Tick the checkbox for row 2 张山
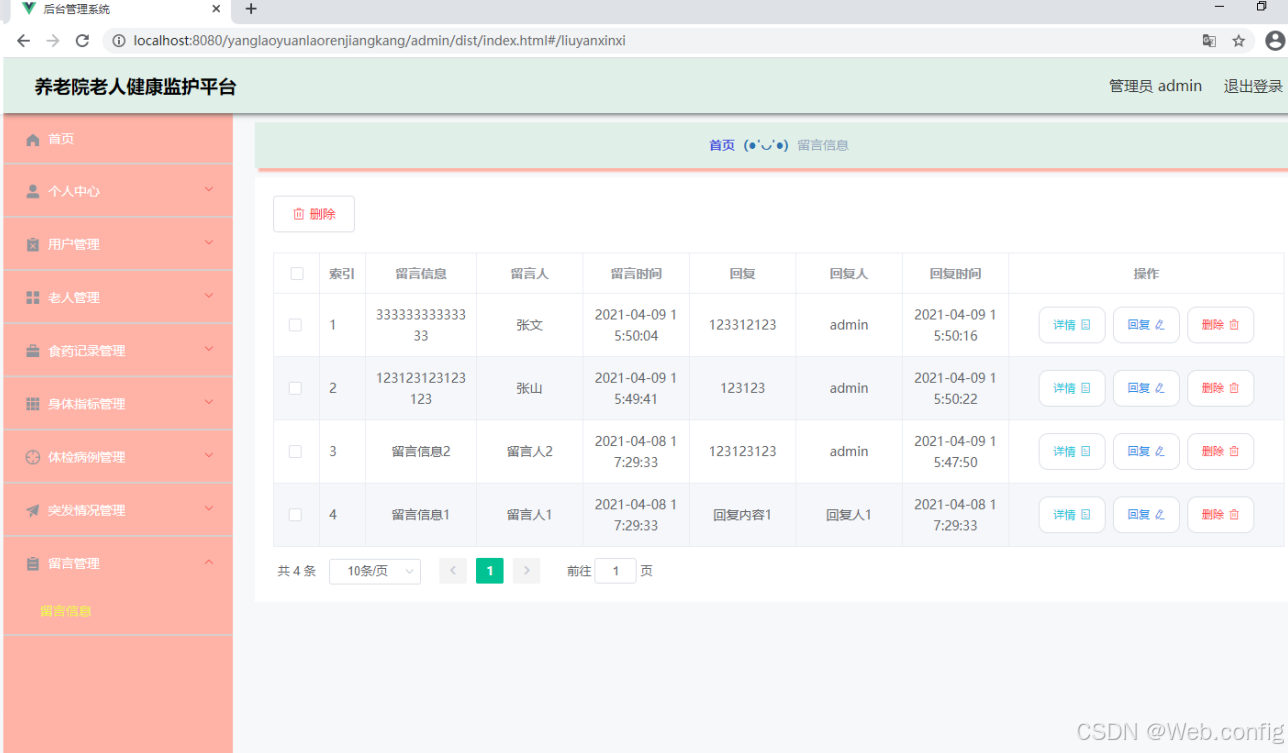Viewport: 1288px width, 753px height. pyautogui.click(x=295, y=388)
